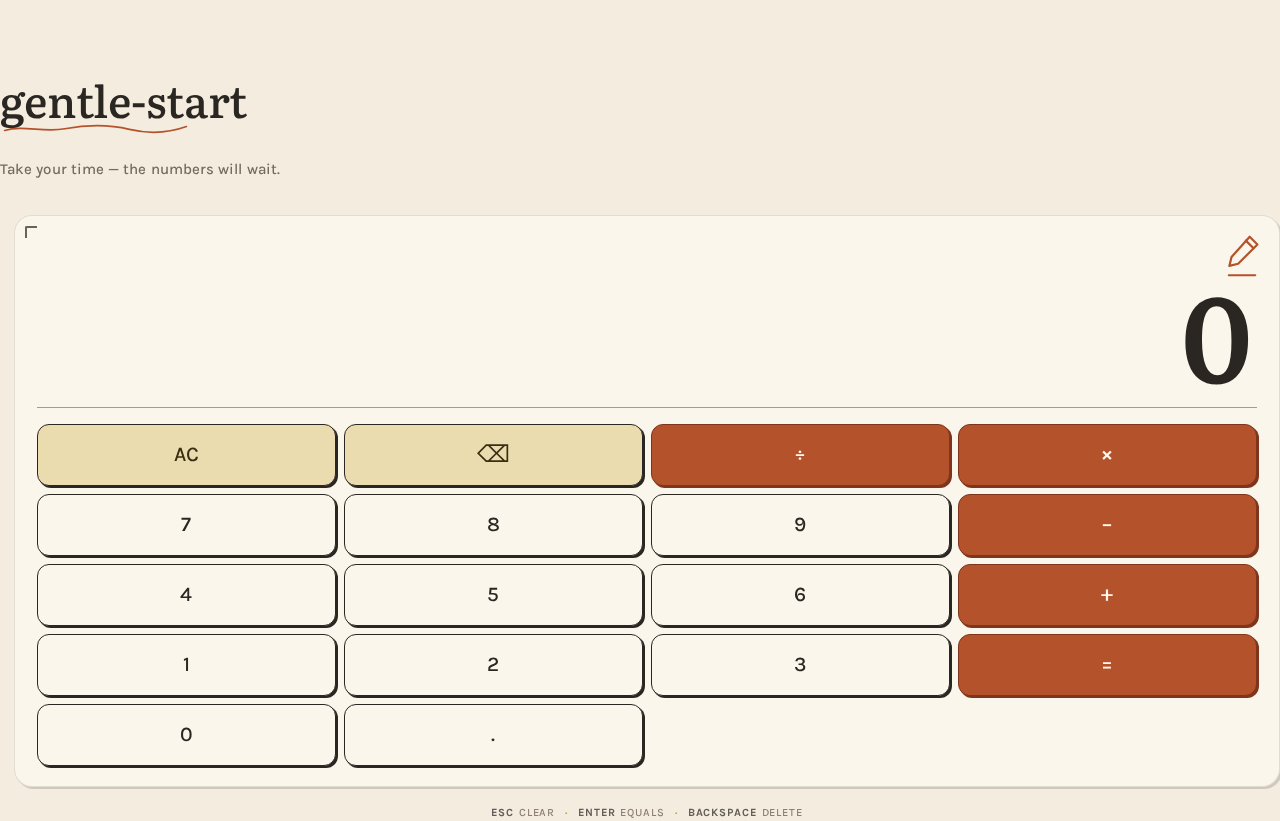Tap digit 4

coord(186,594)
